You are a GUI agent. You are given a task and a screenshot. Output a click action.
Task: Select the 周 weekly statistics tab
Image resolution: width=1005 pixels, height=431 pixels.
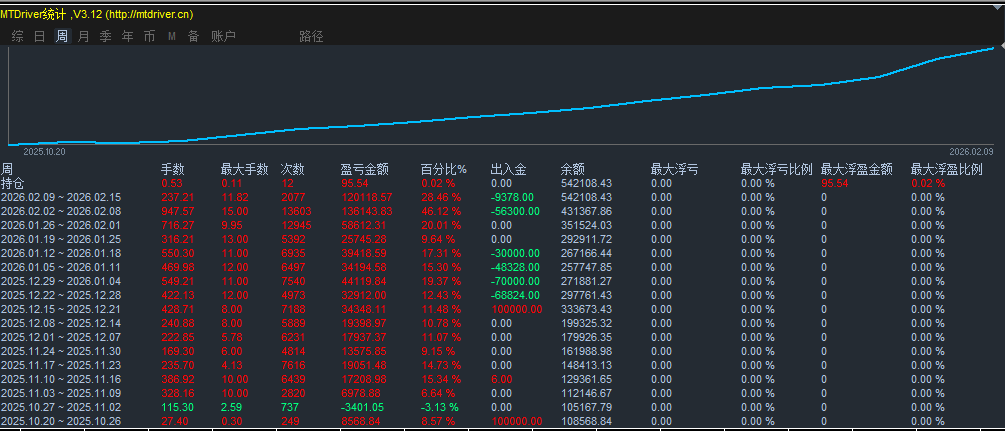click(x=62, y=37)
